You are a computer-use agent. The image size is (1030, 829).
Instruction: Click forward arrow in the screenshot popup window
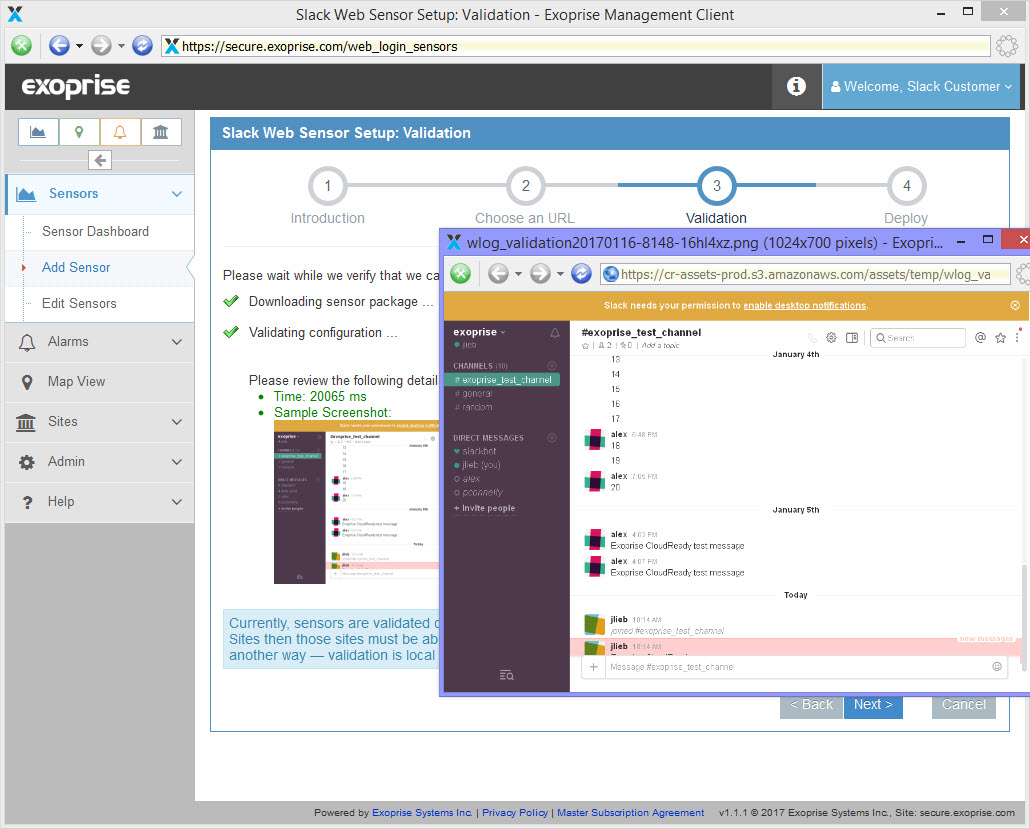[x=540, y=273]
